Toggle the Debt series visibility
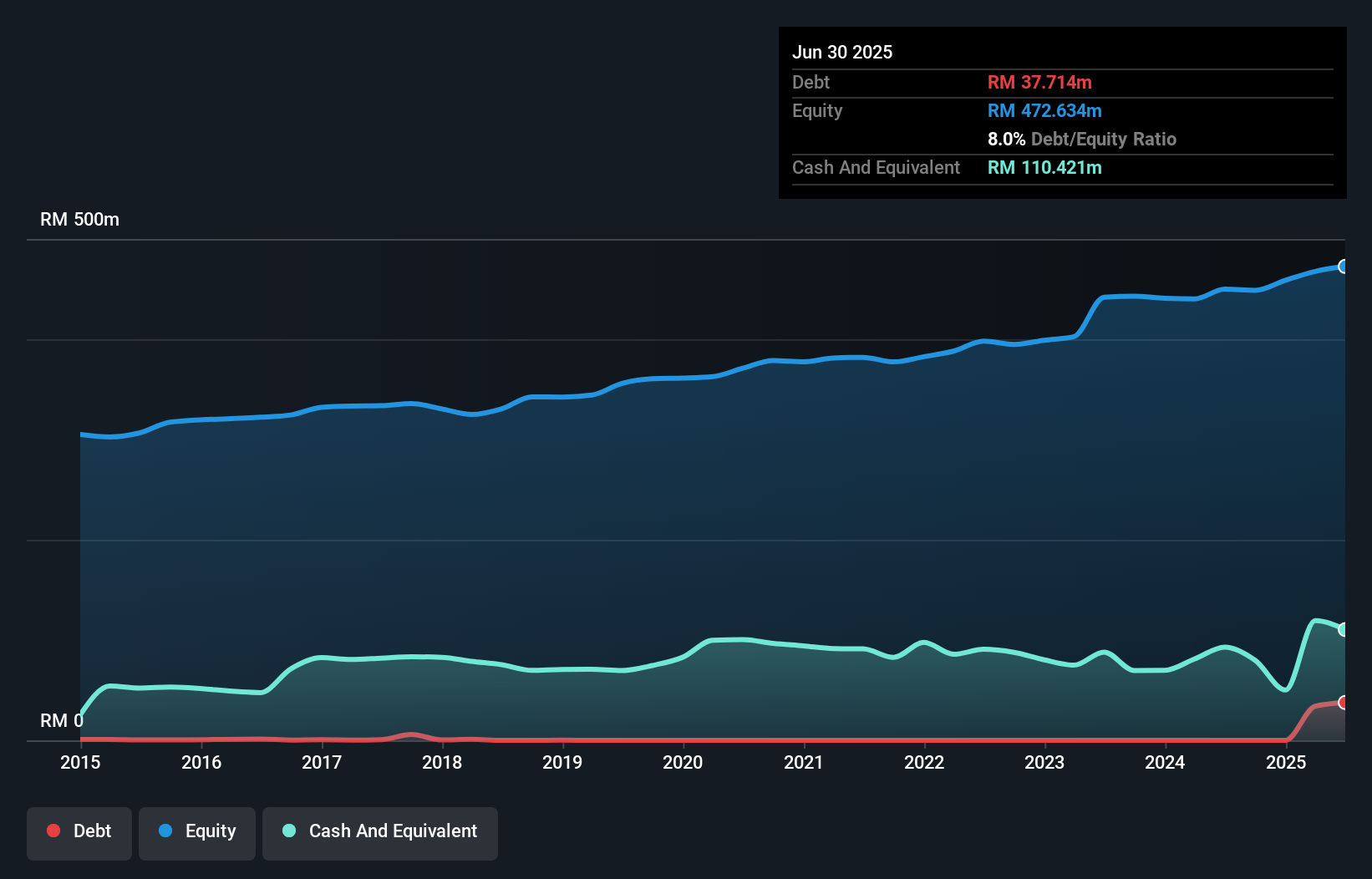This screenshot has height=879, width=1372. (79, 831)
